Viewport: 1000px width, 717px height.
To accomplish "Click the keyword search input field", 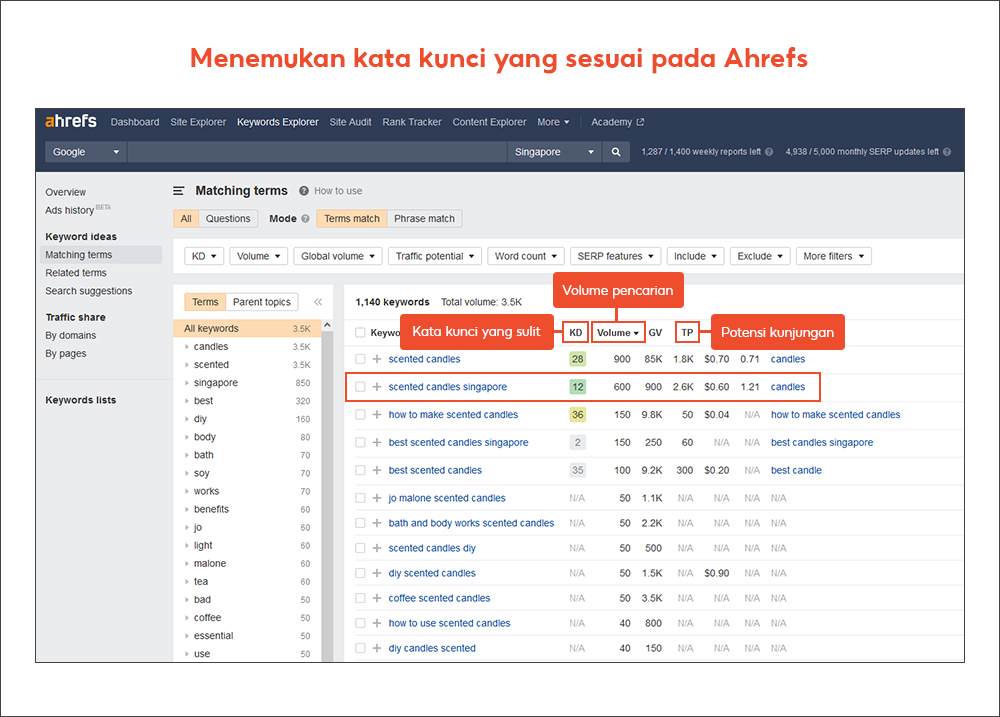I will (317, 152).
